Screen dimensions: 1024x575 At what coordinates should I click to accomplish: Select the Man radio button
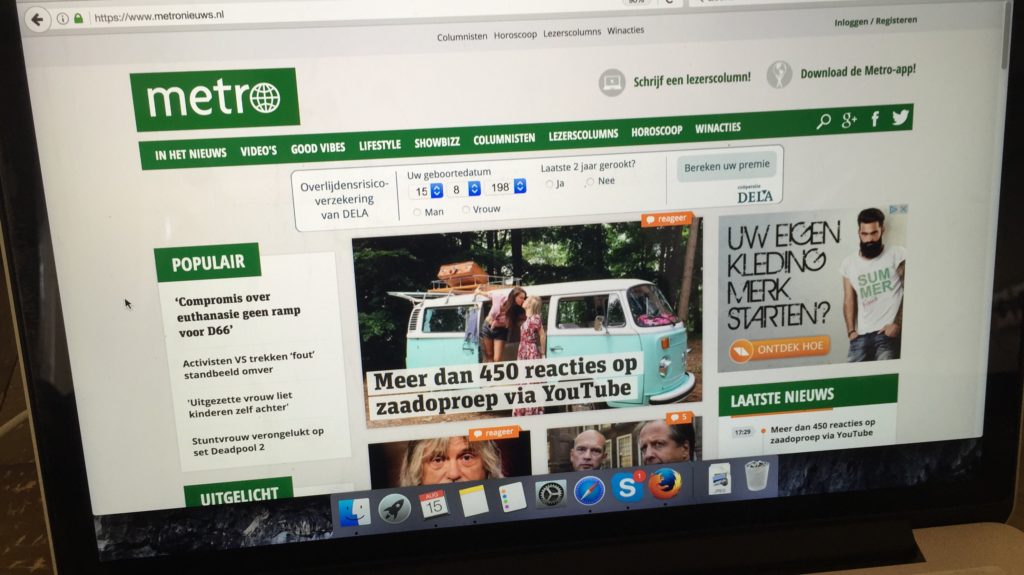[417, 212]
